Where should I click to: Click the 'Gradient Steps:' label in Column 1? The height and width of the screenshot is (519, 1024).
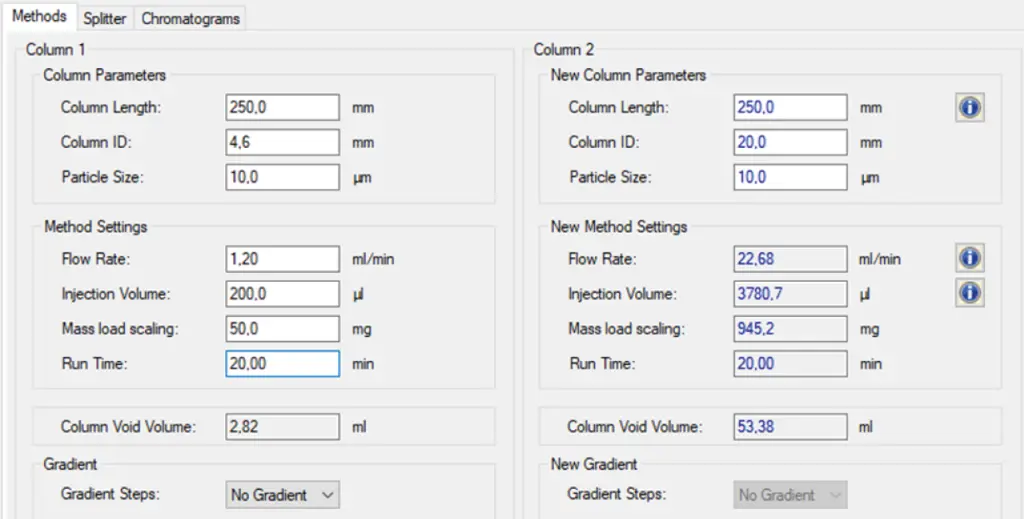pos(110,494)
